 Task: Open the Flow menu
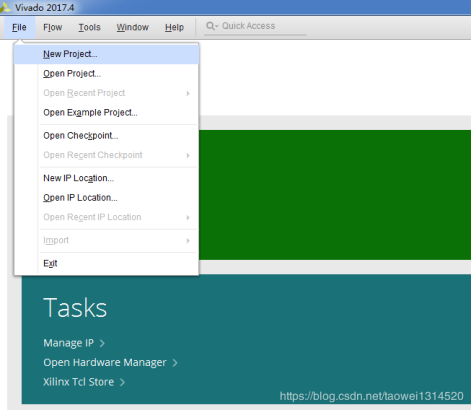53,27
